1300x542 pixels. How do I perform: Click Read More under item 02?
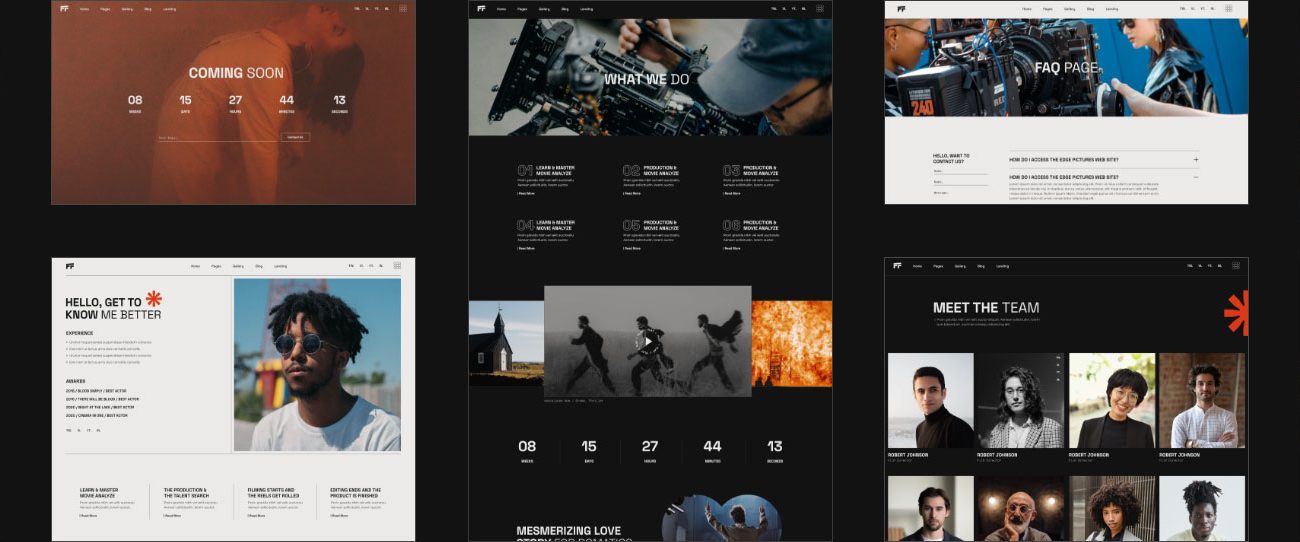click(632, 193)
